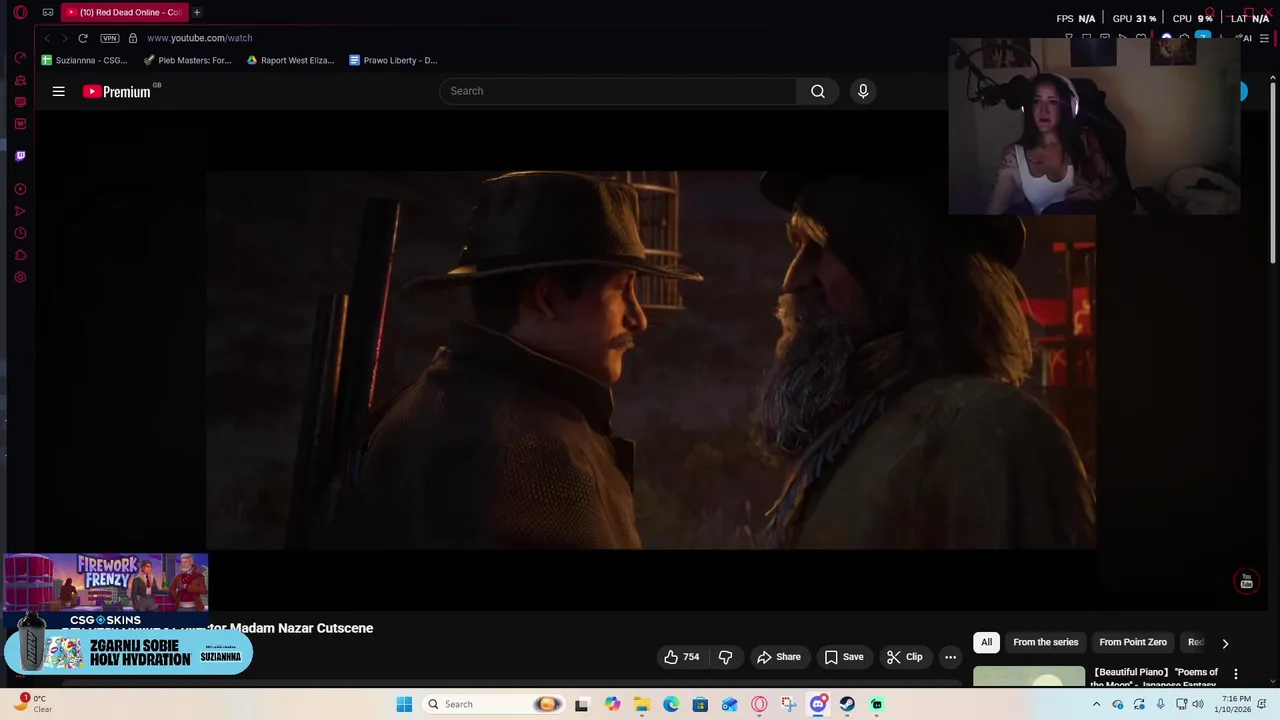Click the YouTube search box
The width and height of the screenshot is (1280, 720).
[618, 91]
